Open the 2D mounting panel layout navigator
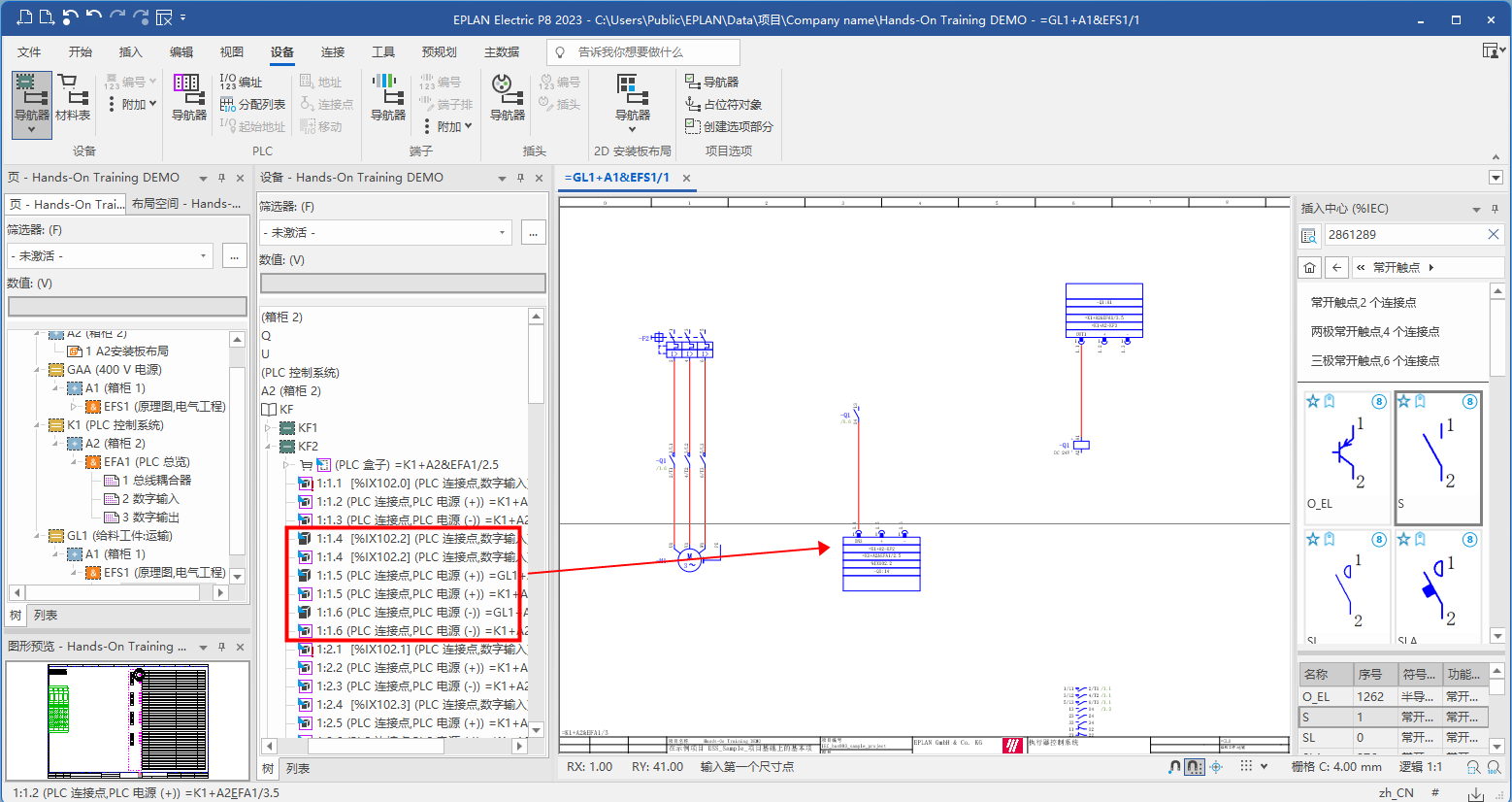Image resolution: width=1512 pixels, height=802 pixels. tap(632, 103)
